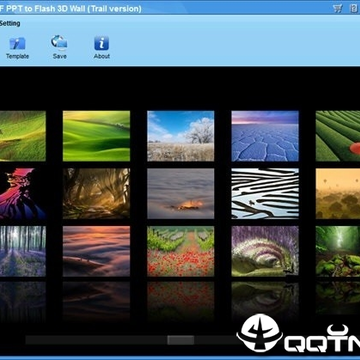Image resolution: width=360 pixels, height=360 pixels.
Task: Select the cracked blue salt flat thumbnail
Action: coord(265,136)
